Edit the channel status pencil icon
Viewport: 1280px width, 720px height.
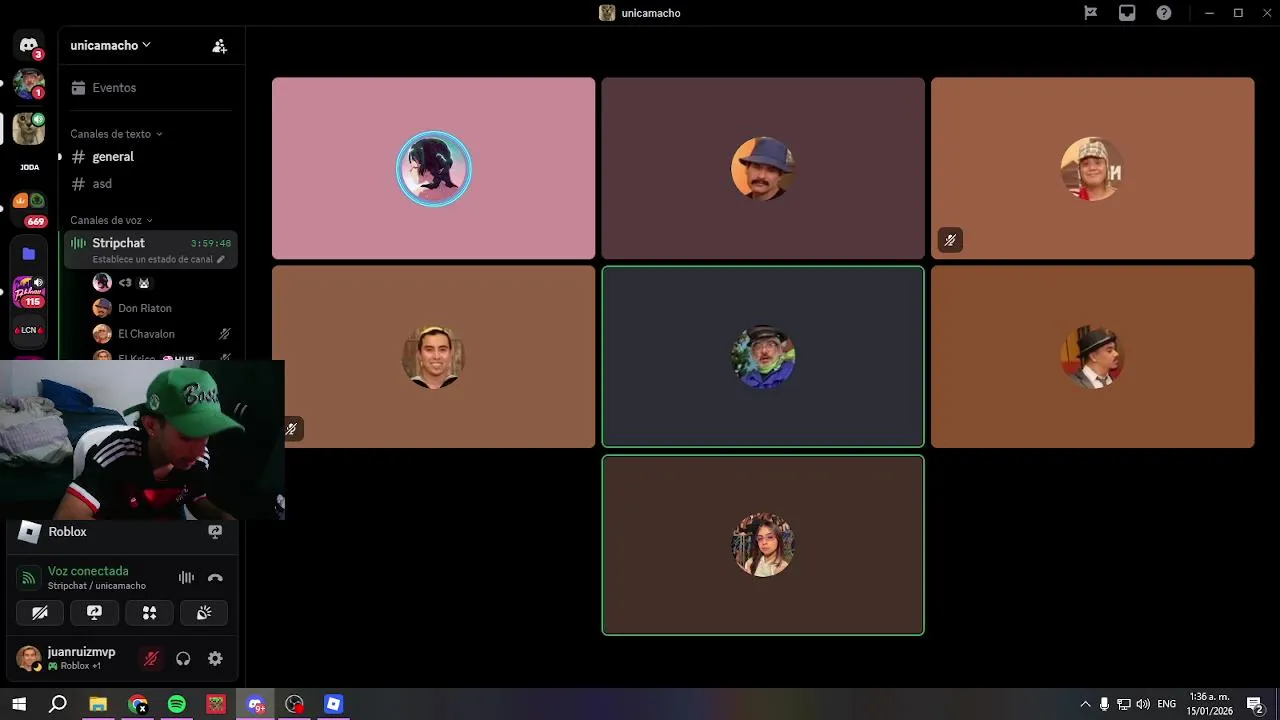220,260
